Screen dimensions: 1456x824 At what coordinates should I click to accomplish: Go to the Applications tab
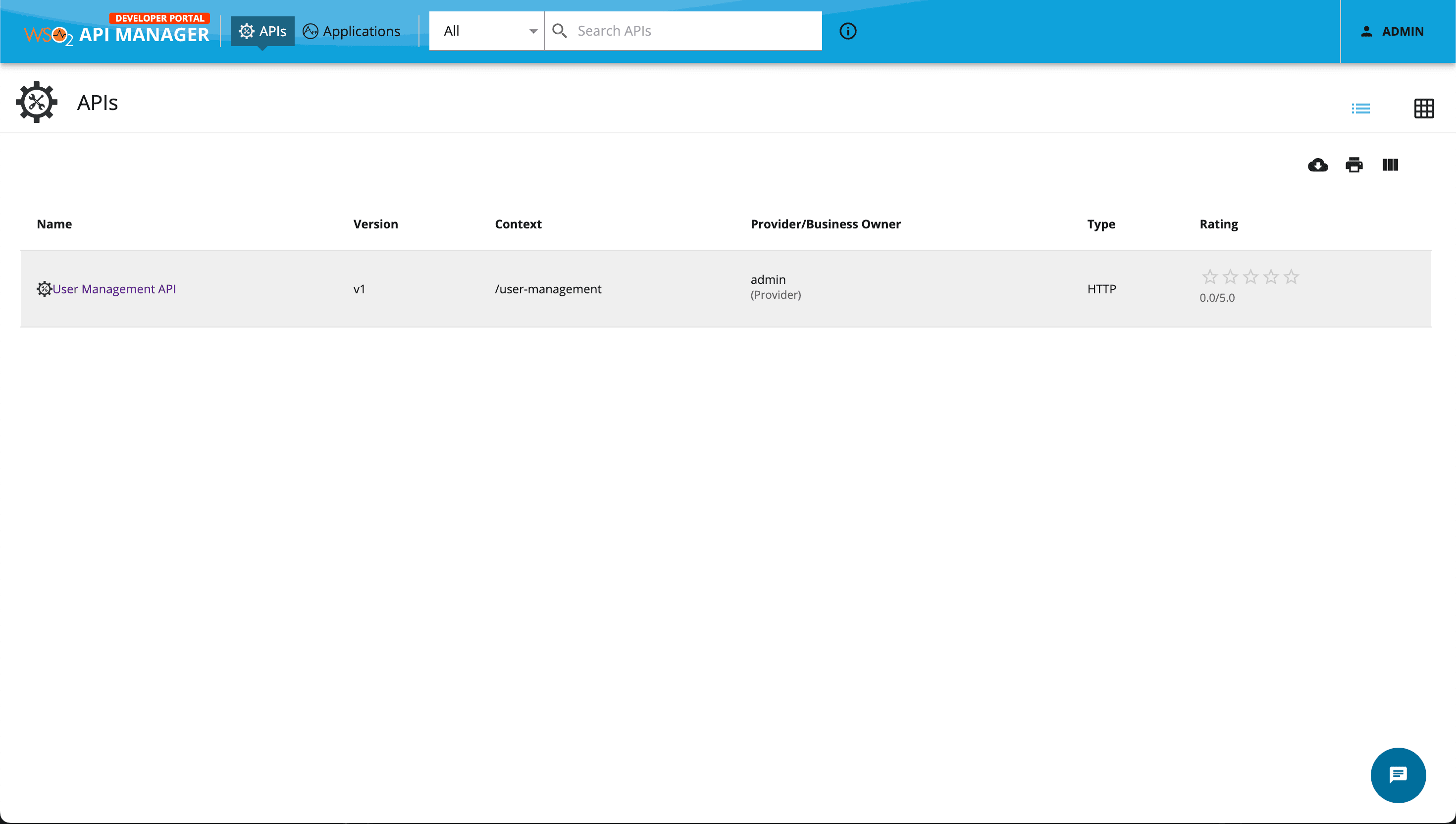(x=351, y=31)
